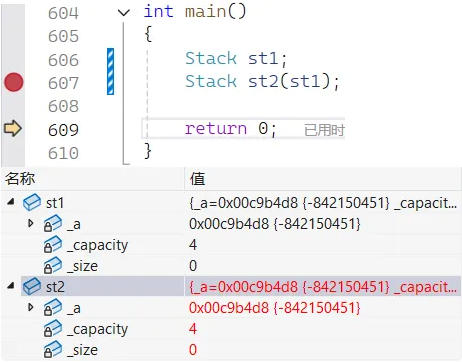Click _size name under st2
The width and height of the screenshot is (462, 362).
click(x=82, y=350)
